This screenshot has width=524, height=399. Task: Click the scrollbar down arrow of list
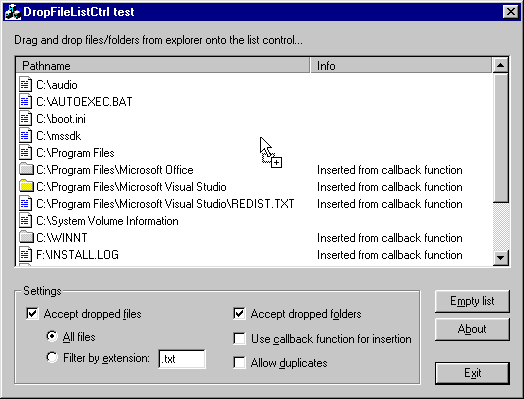(500, 258)
